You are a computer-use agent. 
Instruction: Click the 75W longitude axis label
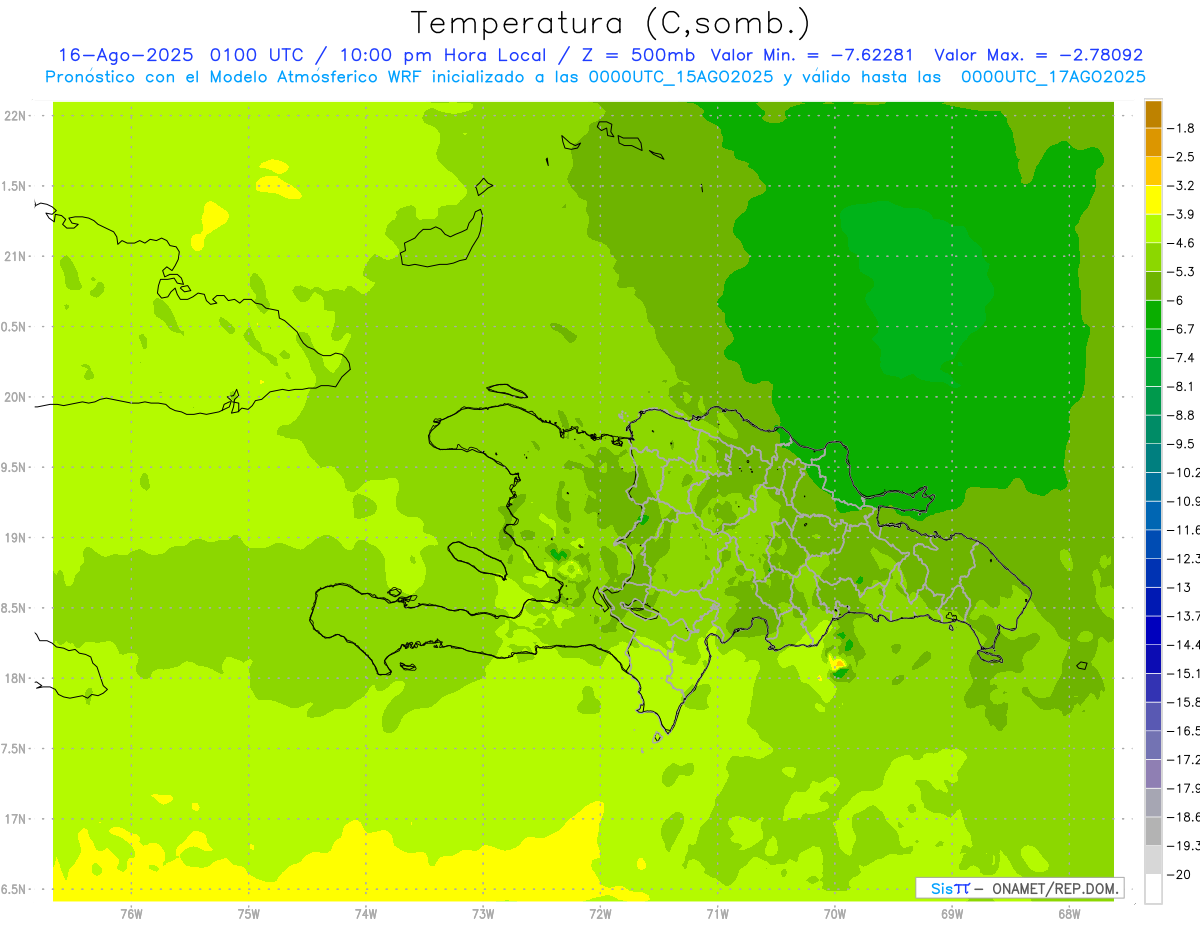click(x=249, y=913)
